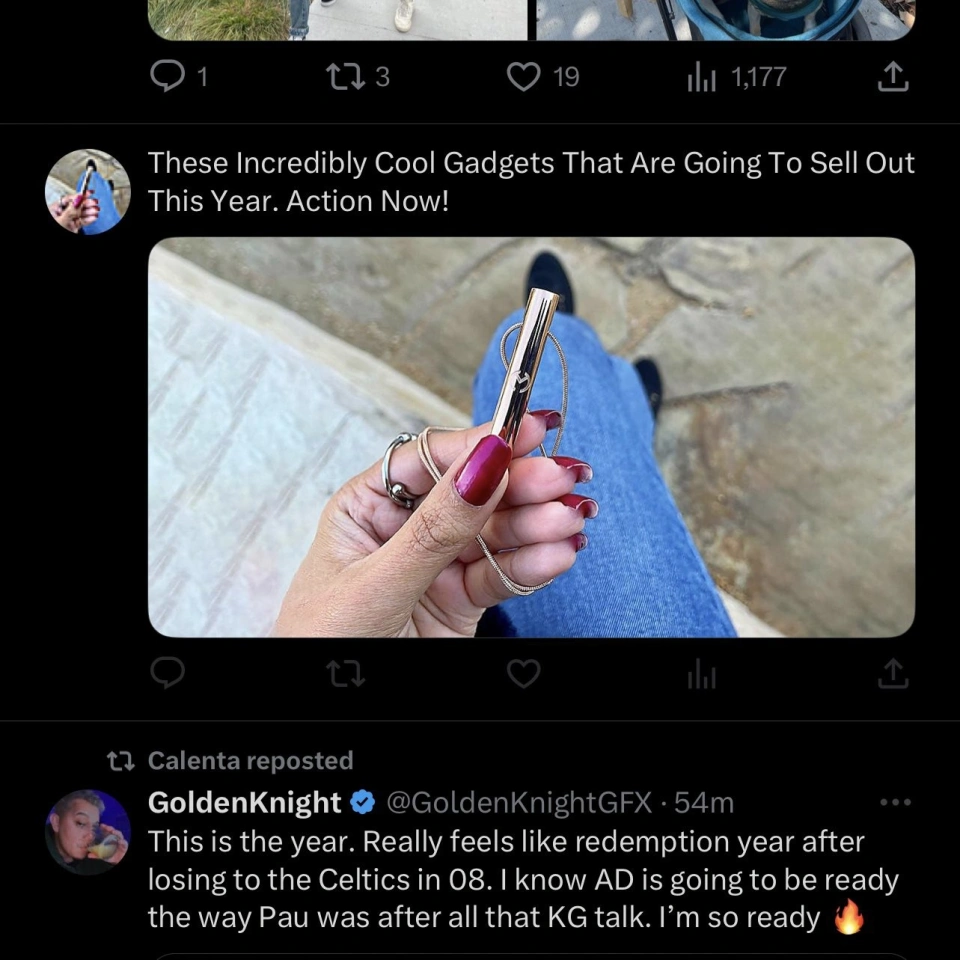
Task: Open the Incredibly Cool Gadgets ad headline
Action: coord(530,181)
